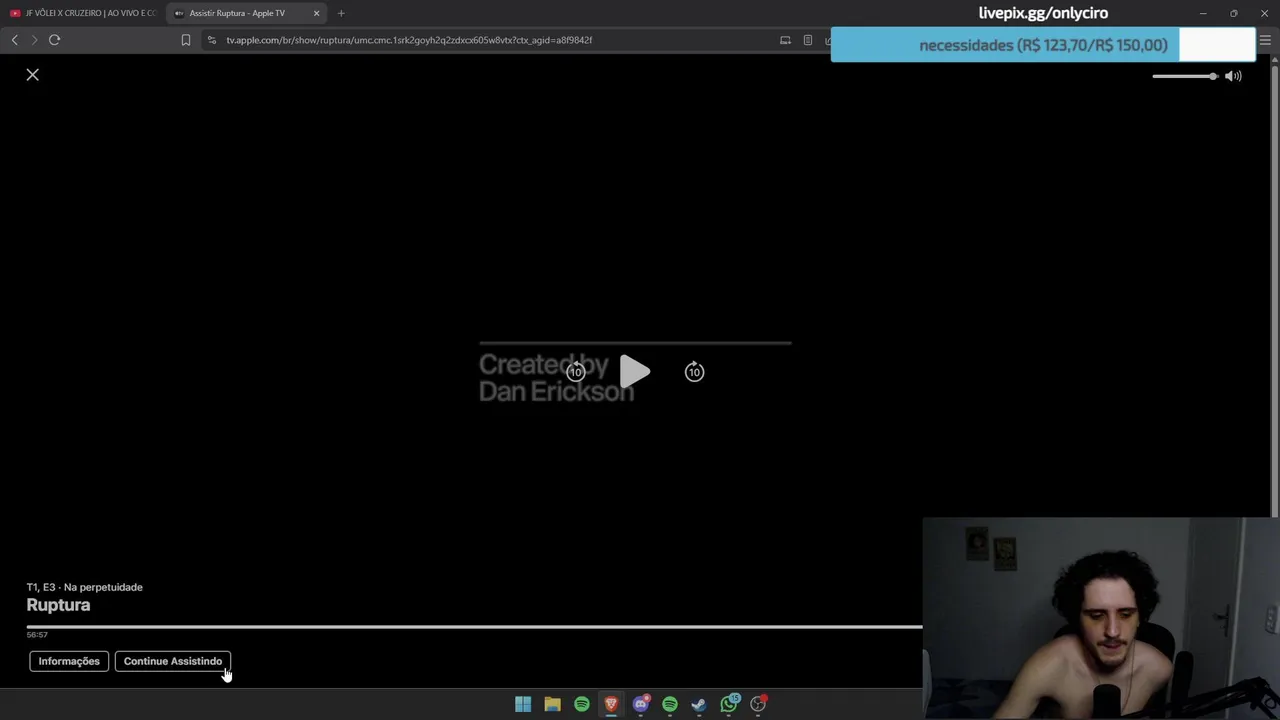This screenshot has height=720, width=1280.
Task: Reload the Apple TV page
Action: click(55, 40)
